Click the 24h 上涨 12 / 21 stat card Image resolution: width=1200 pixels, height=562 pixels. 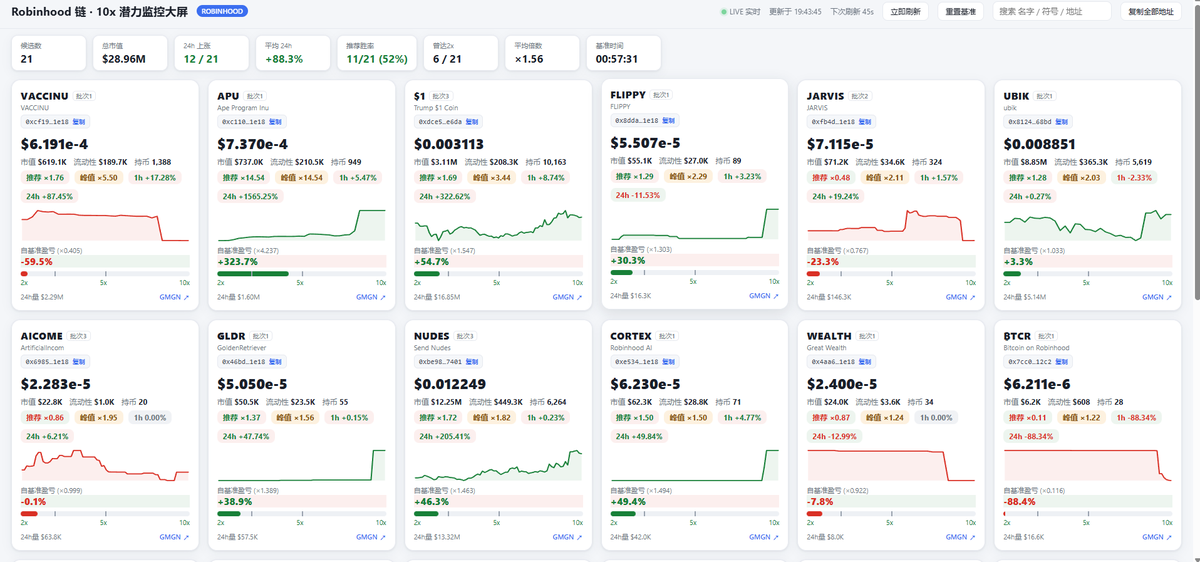pyautogui.click(x=211, y=53)
